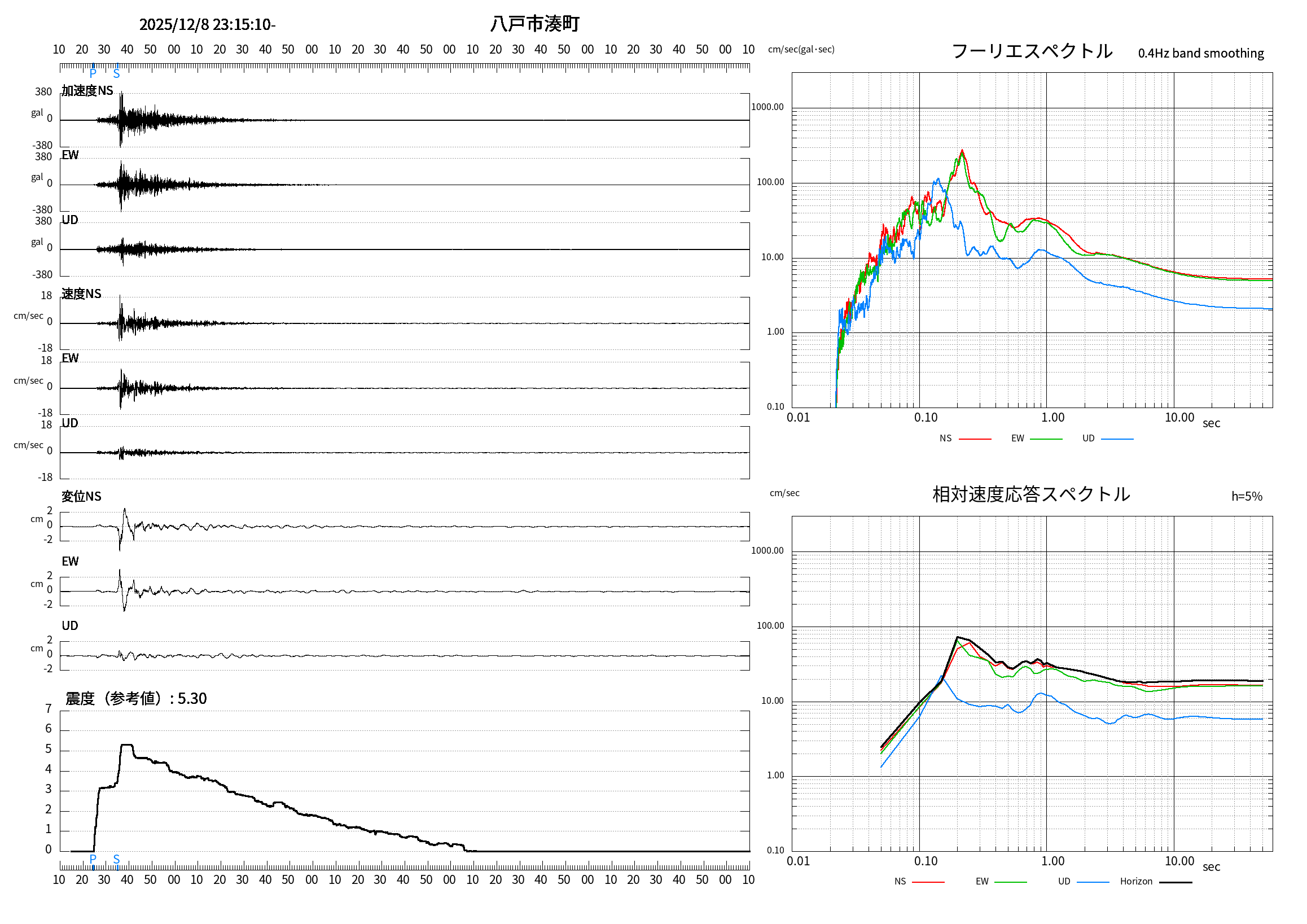
Task: Click the 変位NS waveform label
Action: click(81, 497)
